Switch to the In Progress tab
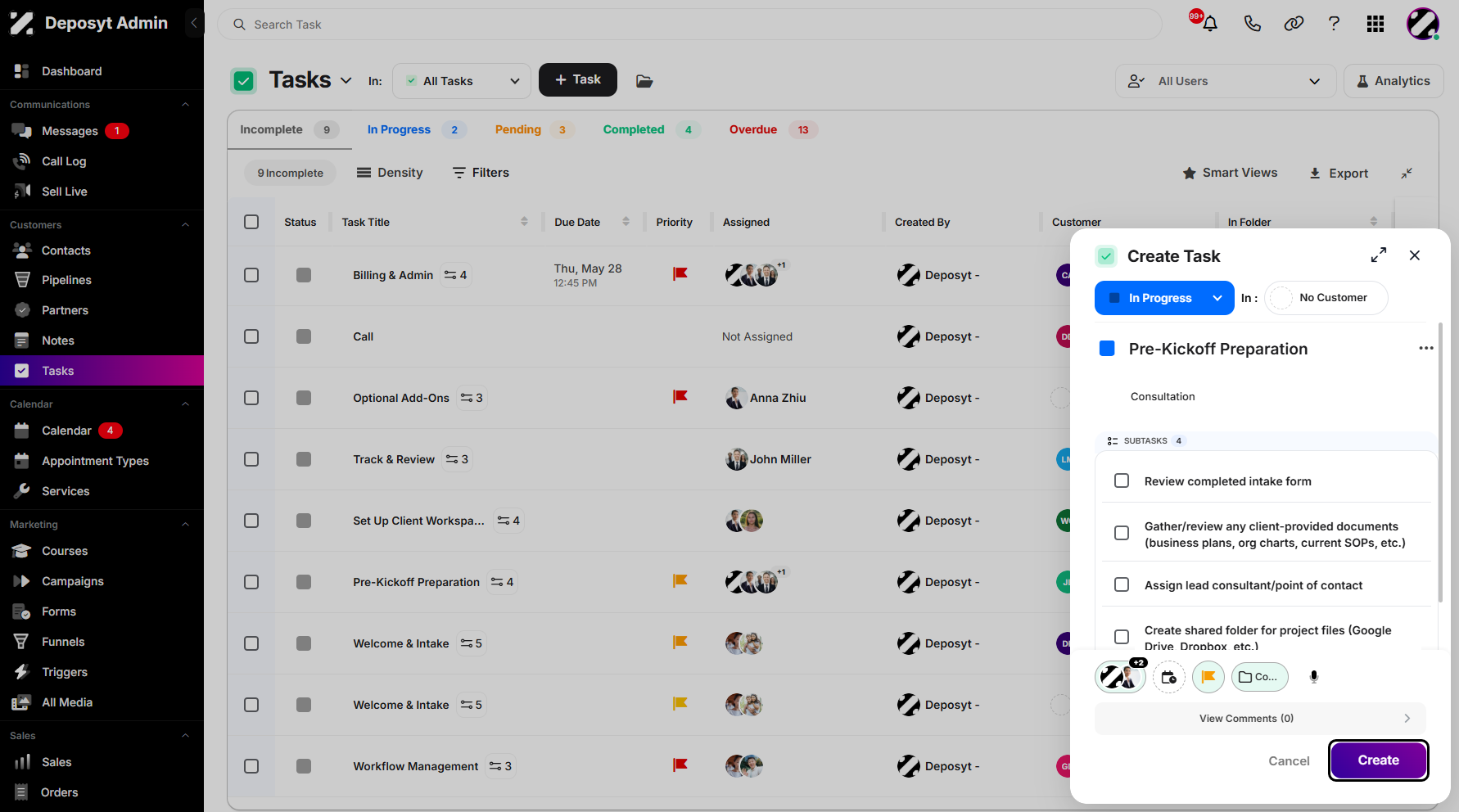Screen dimensions: 1459x812 pos(417,129)
